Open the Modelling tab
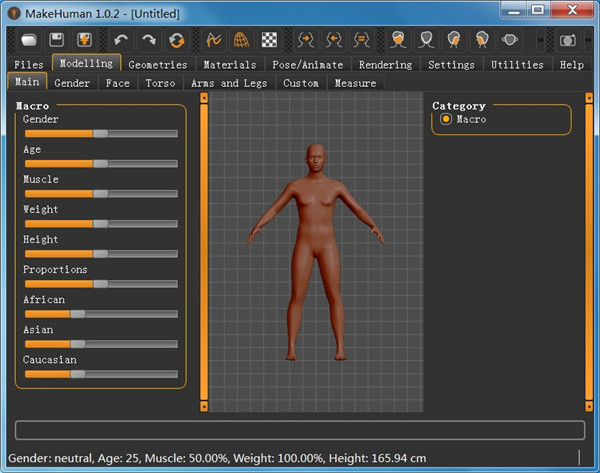Image resolution: width=600 pixels, height=473 pixels. 86,64
